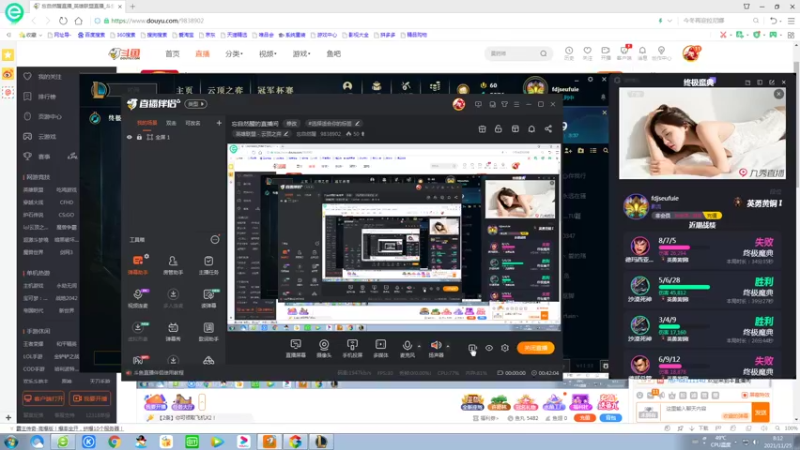The image size is (800, 450).
Task: Switch to first orange scene tab
Action: point(147,123)
